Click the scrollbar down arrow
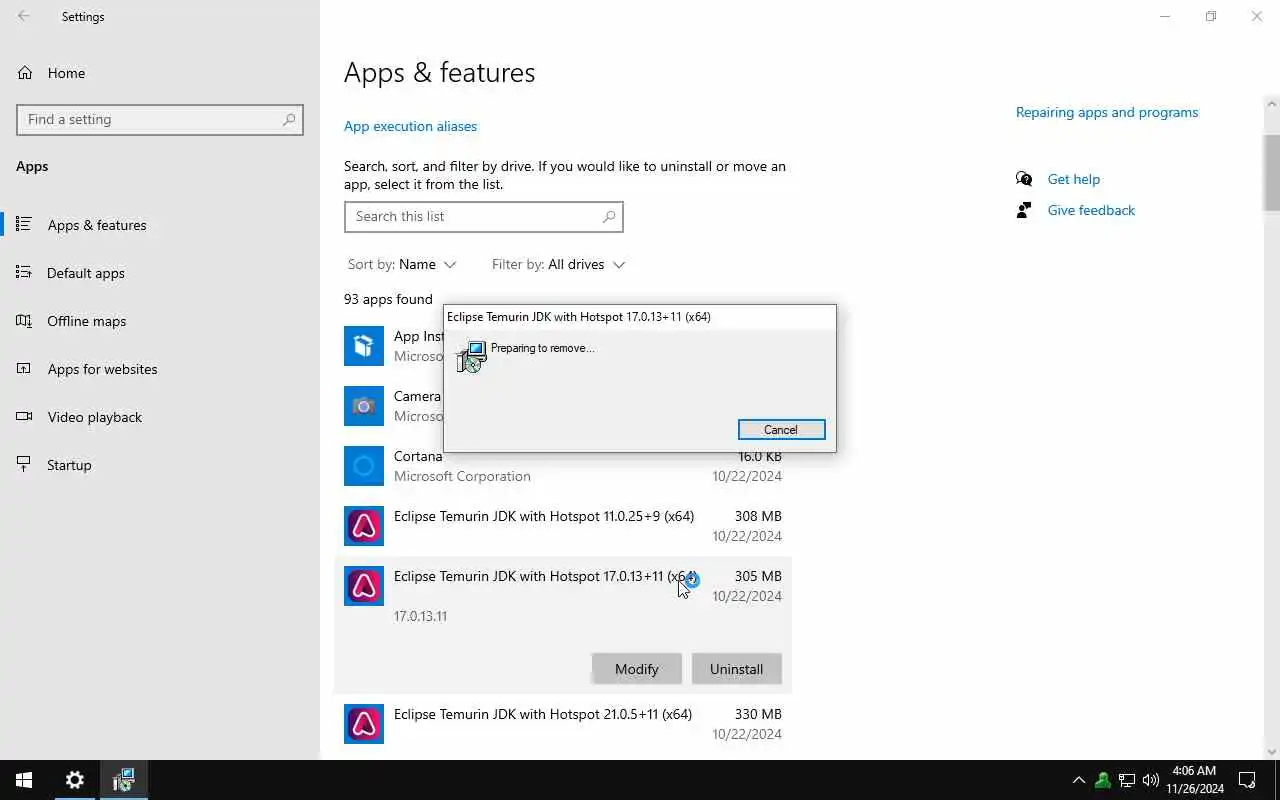 (x=1272, y=752)
